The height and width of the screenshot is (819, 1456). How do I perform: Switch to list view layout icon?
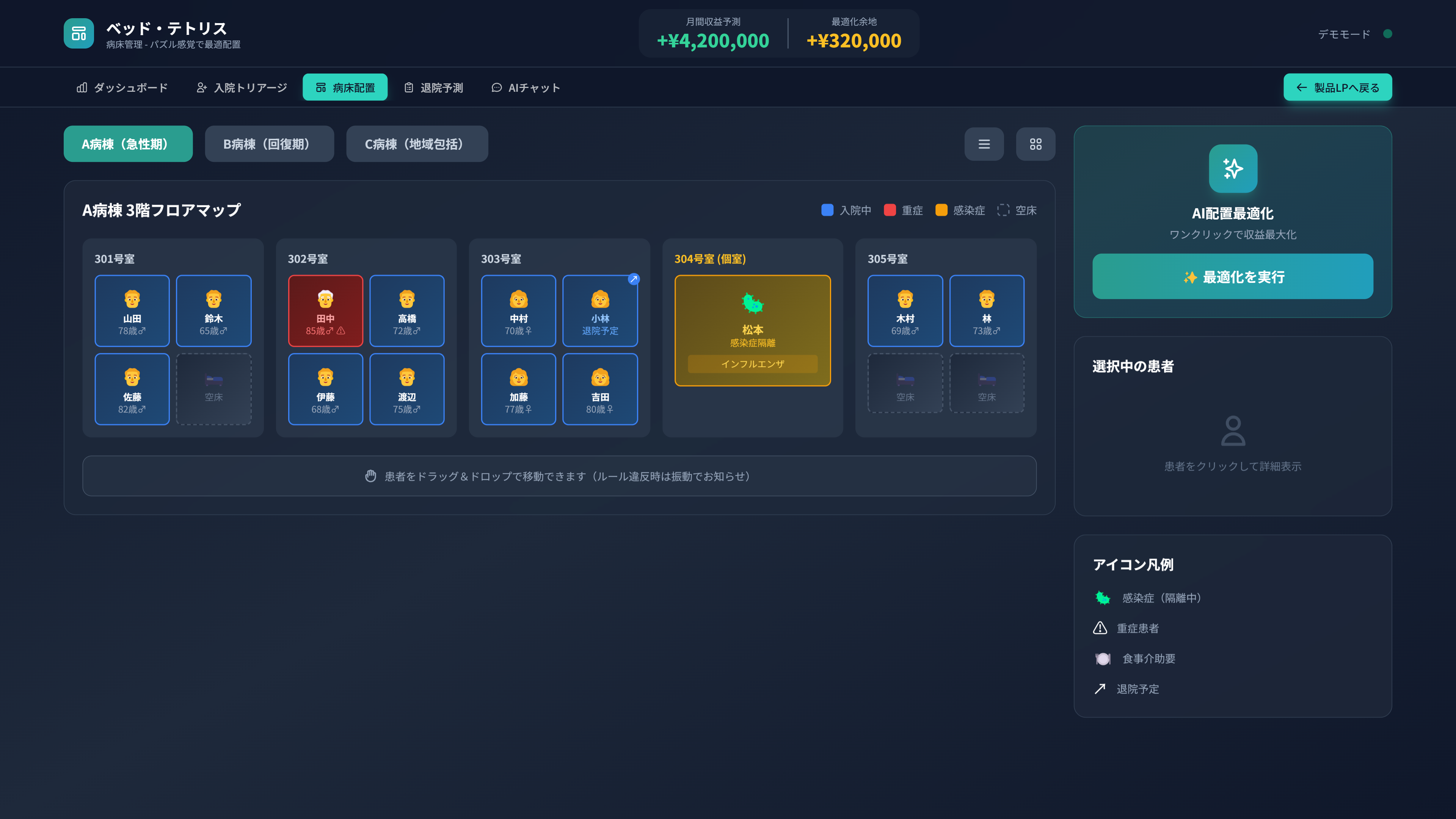[x=984, y=144]
